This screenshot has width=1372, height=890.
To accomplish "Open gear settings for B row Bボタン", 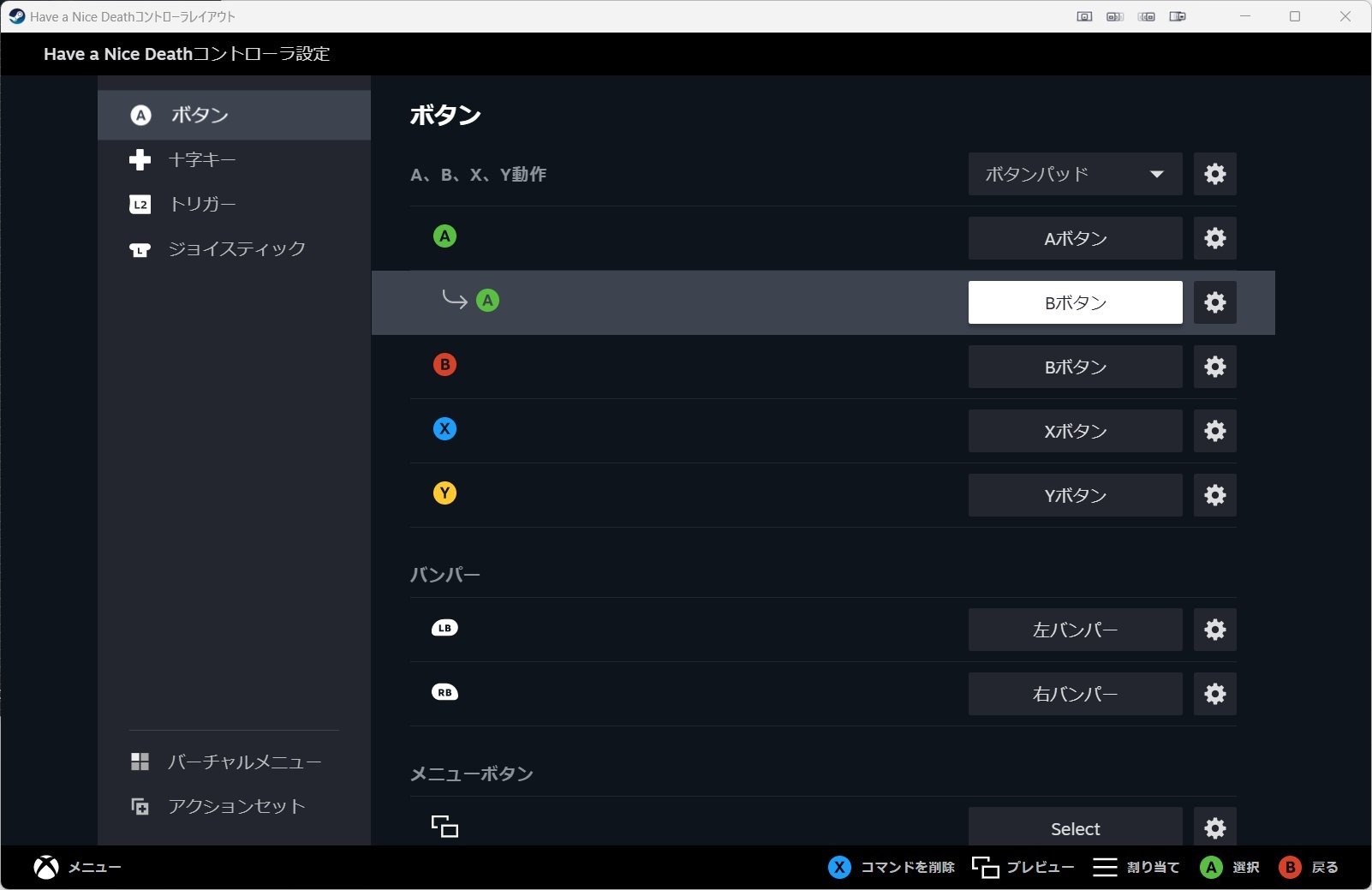I will [1214, 367].
